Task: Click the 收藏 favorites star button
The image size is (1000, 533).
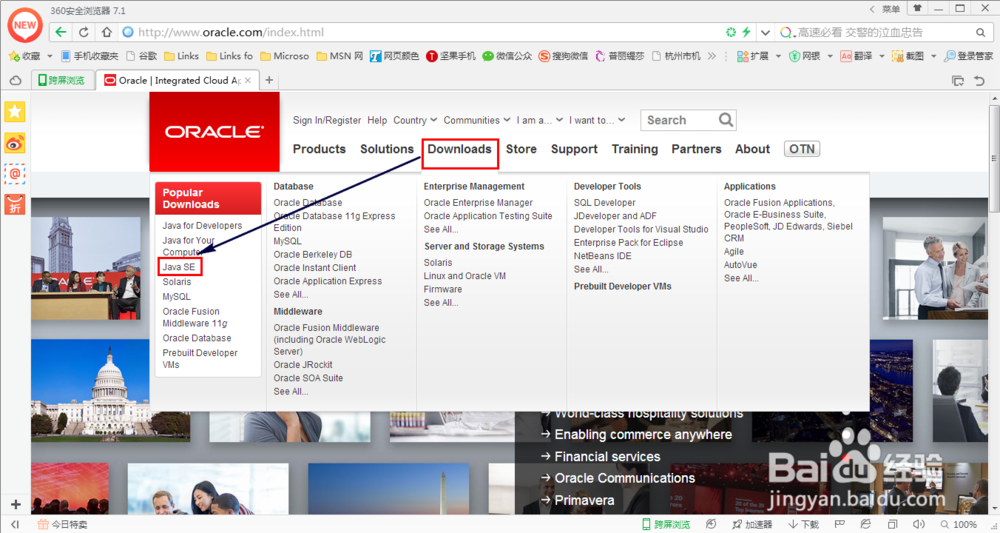Action: pos(24,56)
